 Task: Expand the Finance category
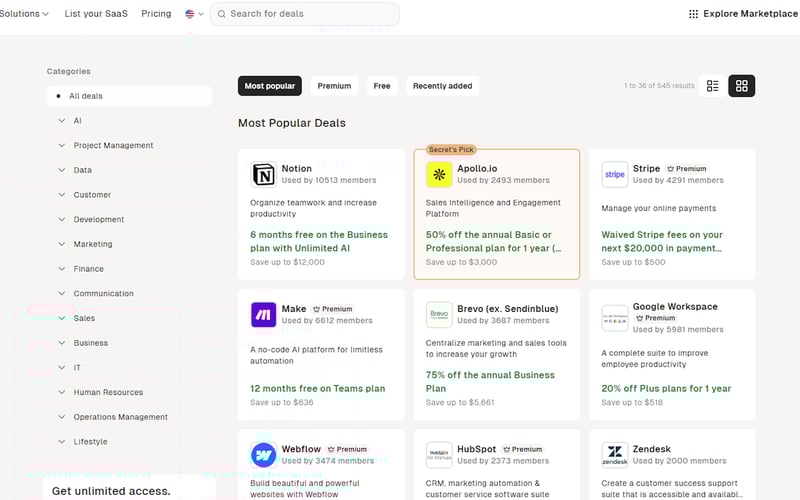click(x=62, y=269)
